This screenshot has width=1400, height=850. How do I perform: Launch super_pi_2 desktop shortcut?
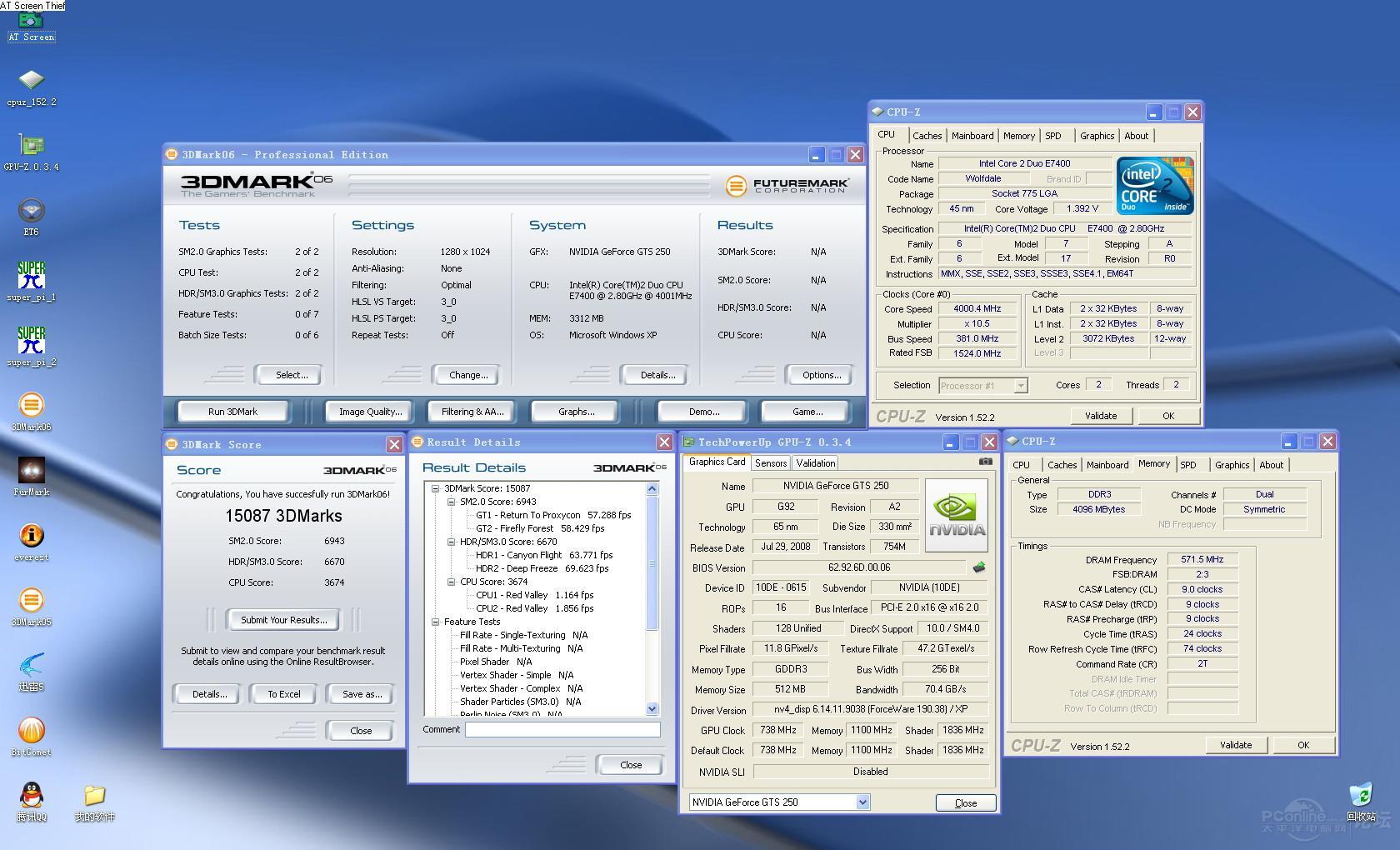[31, 347]
